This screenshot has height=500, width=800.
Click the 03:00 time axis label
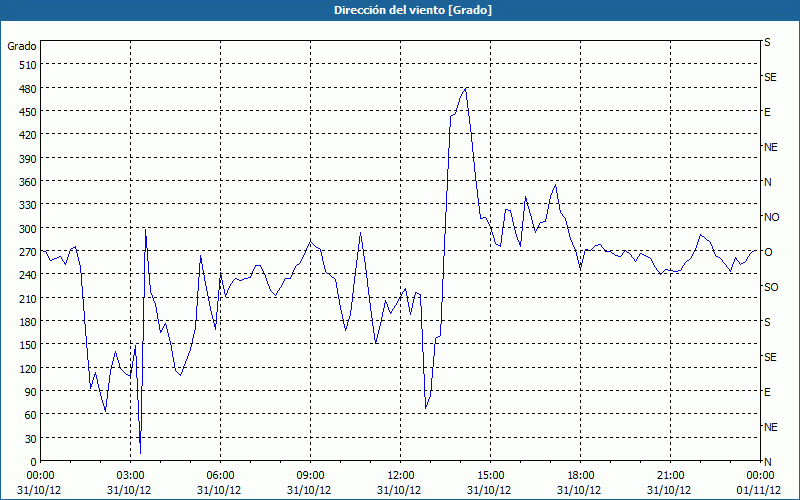130,476
